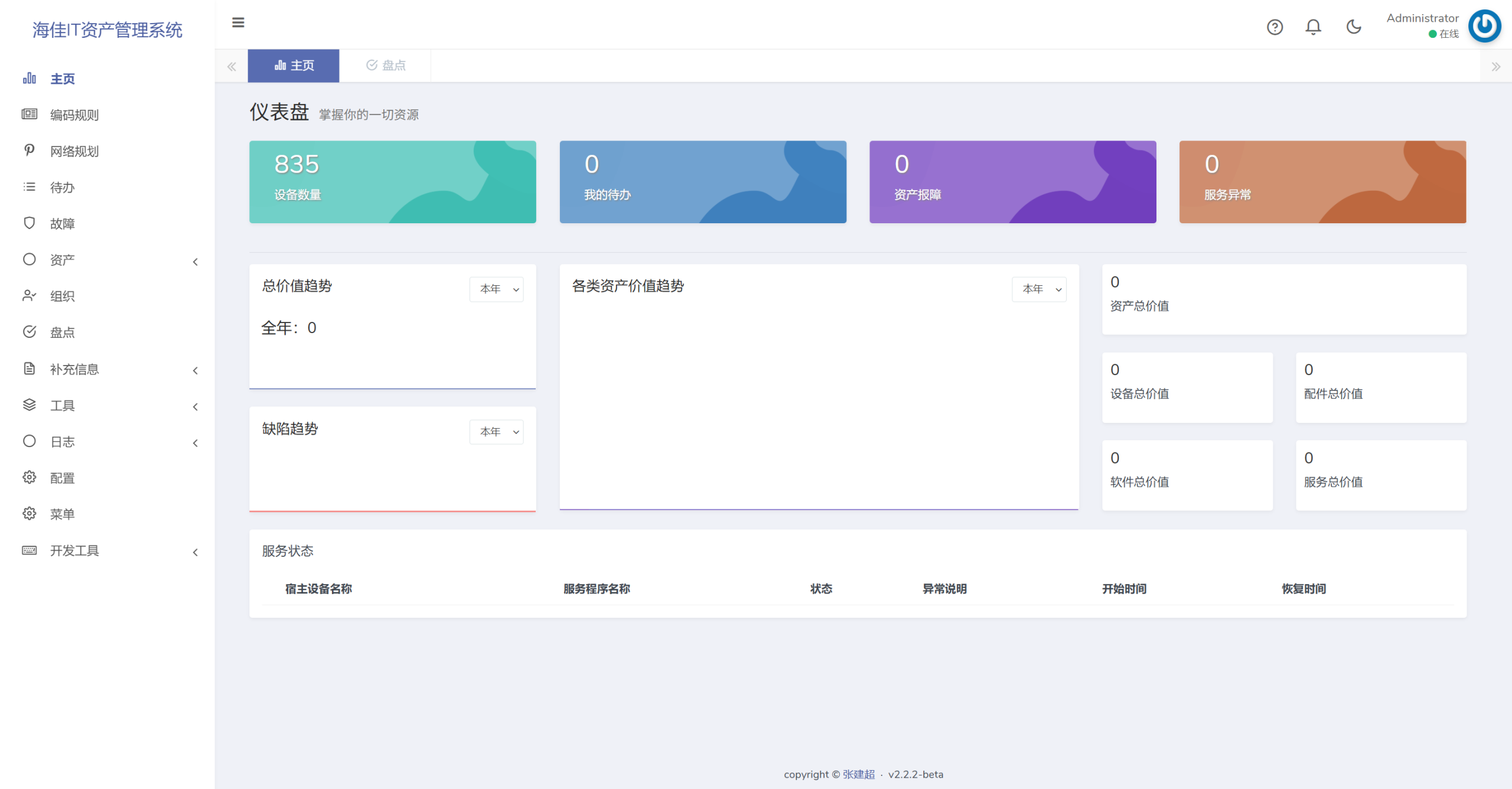Switch to the 盘点 tab
This screenshot has width=1512, height=789.
(386, 66)
